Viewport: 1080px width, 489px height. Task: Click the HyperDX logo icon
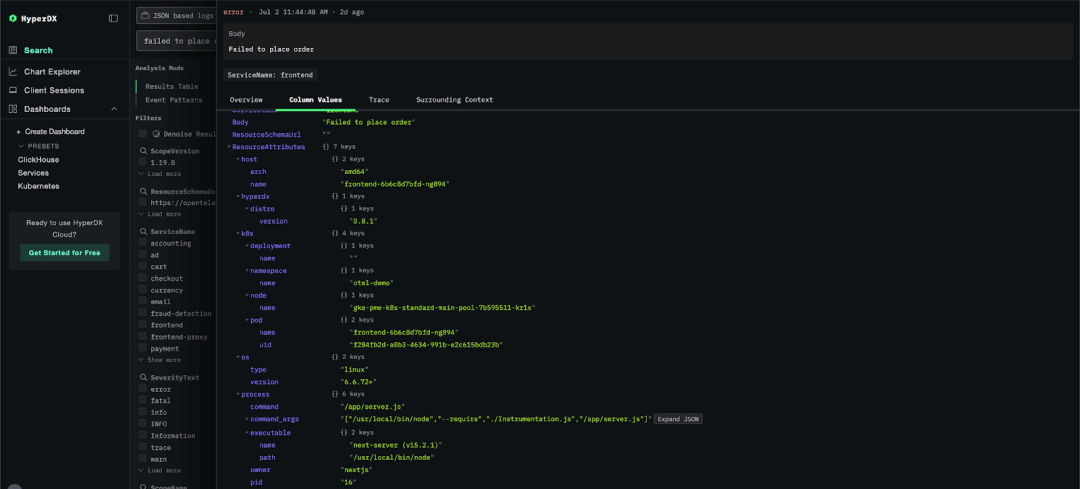point(12,19)
